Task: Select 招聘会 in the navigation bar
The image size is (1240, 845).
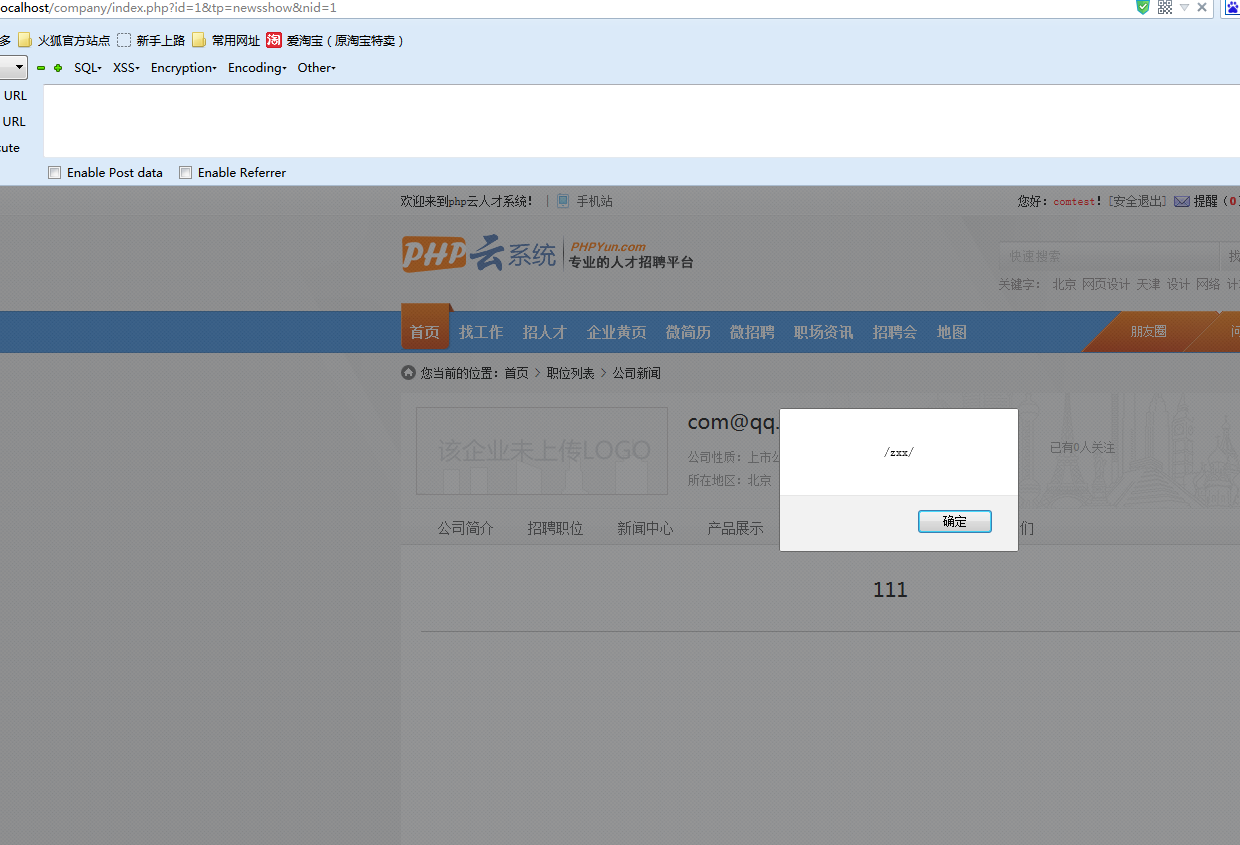Action: click(894, 332)
